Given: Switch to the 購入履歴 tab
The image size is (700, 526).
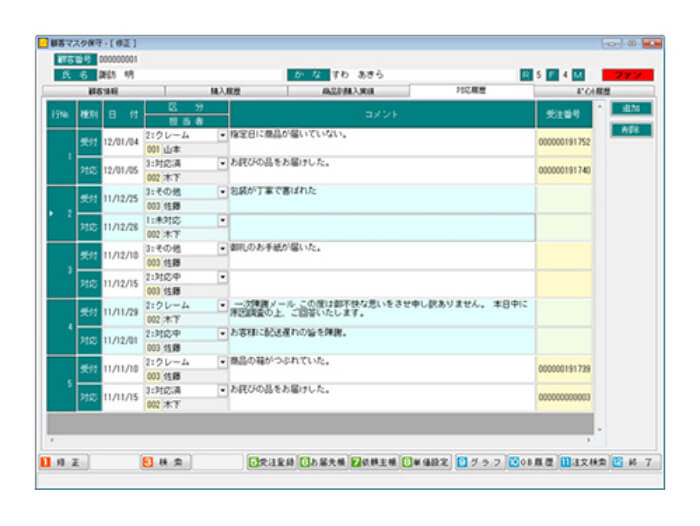Looking at the screenshot, I should (x=225, y=90).
